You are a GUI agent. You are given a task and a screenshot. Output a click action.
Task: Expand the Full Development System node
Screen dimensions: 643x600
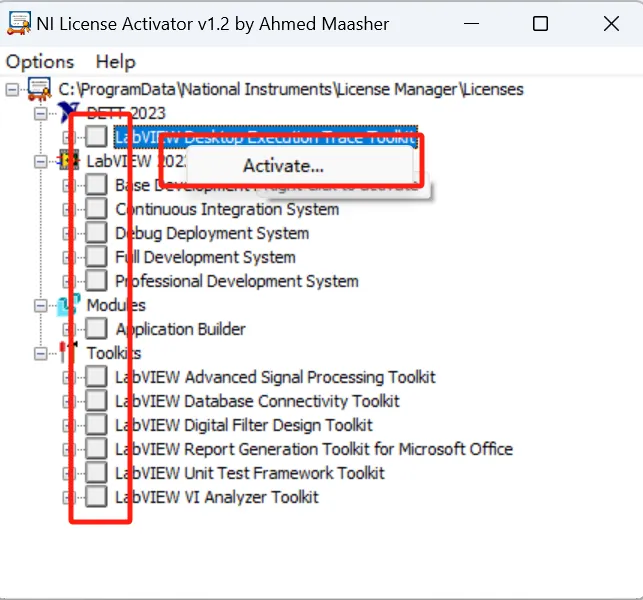click(x=67, y=258)
